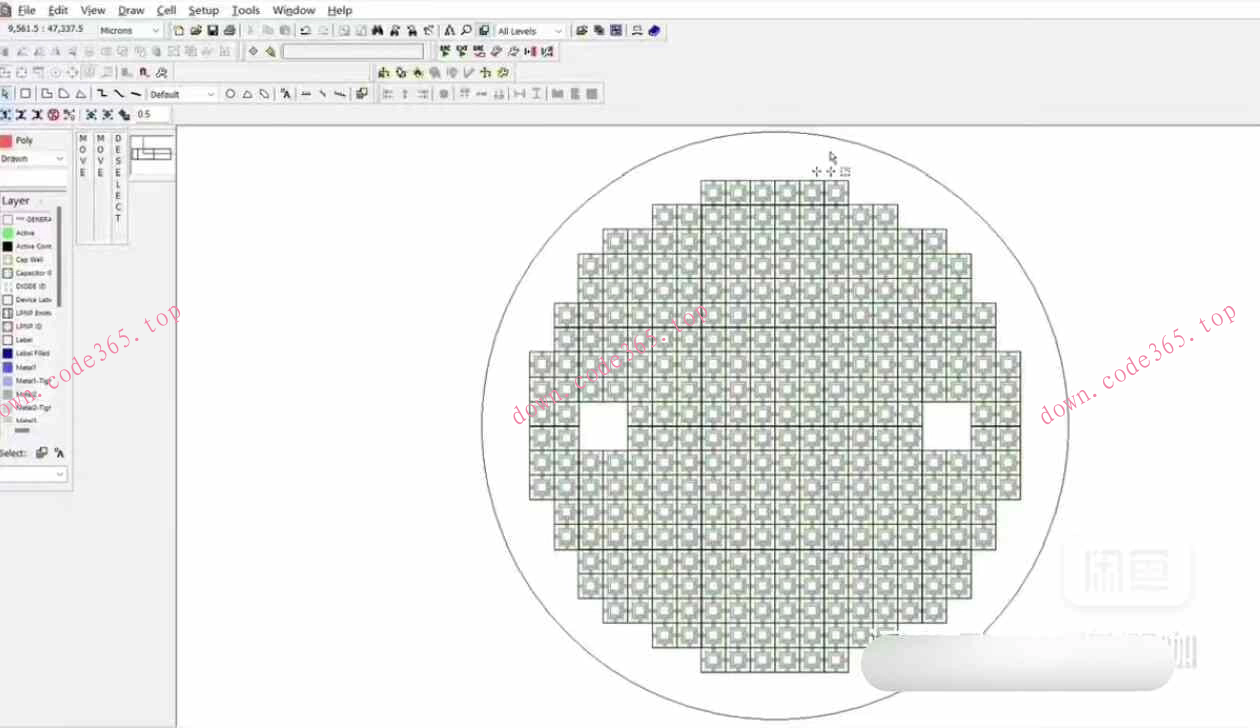Open the File menu

tap(27, 10)
